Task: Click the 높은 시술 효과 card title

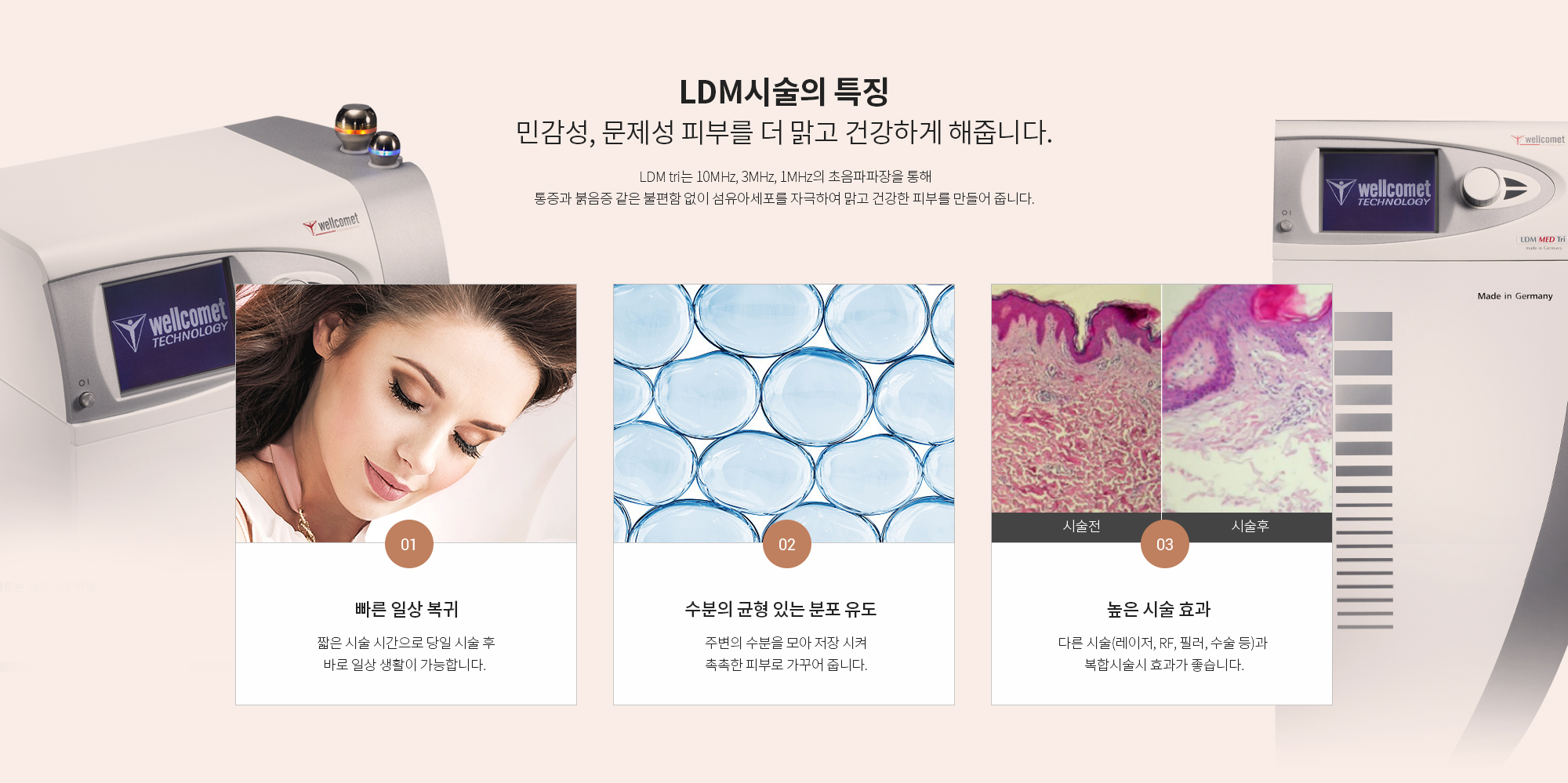Action: 1159,609
